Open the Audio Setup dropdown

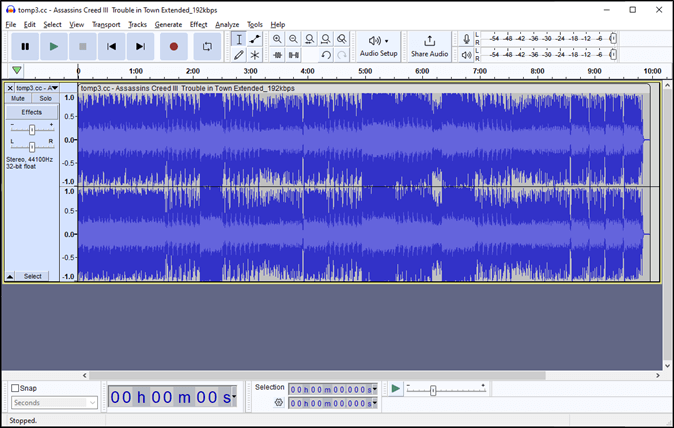378,46
